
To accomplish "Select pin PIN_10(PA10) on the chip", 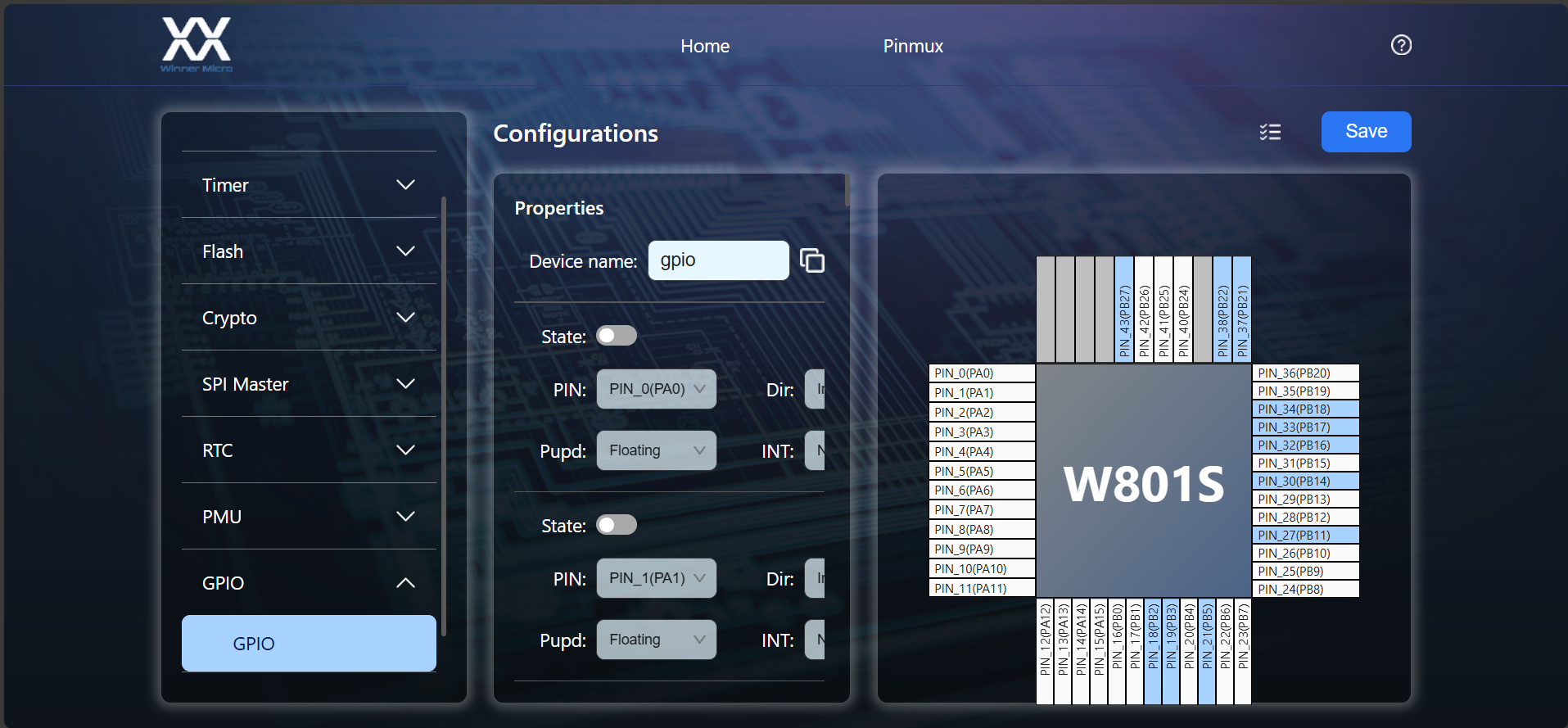I will click(982, 569).
